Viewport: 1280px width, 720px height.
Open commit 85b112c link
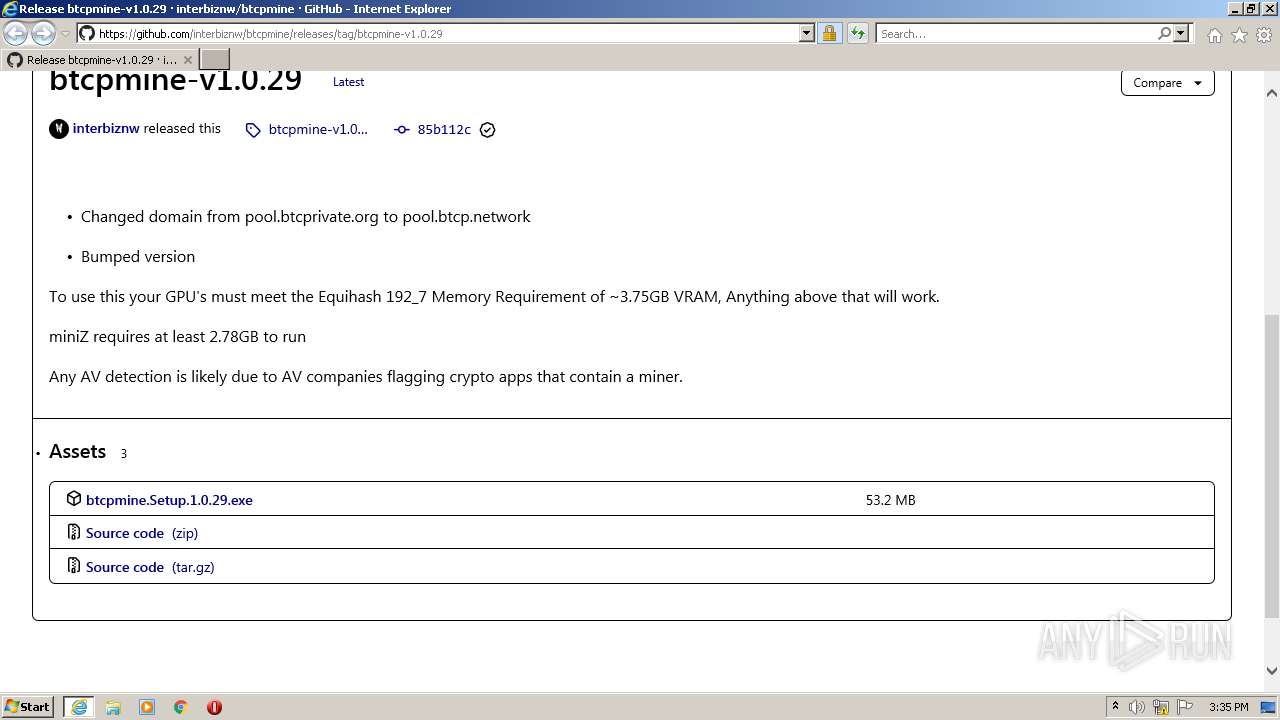pos(444,129)
